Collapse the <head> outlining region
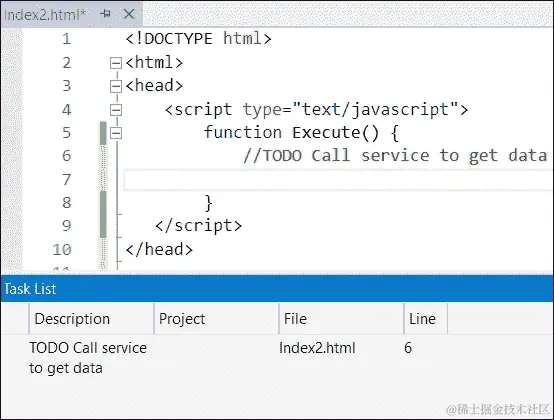 click(116, 86)
